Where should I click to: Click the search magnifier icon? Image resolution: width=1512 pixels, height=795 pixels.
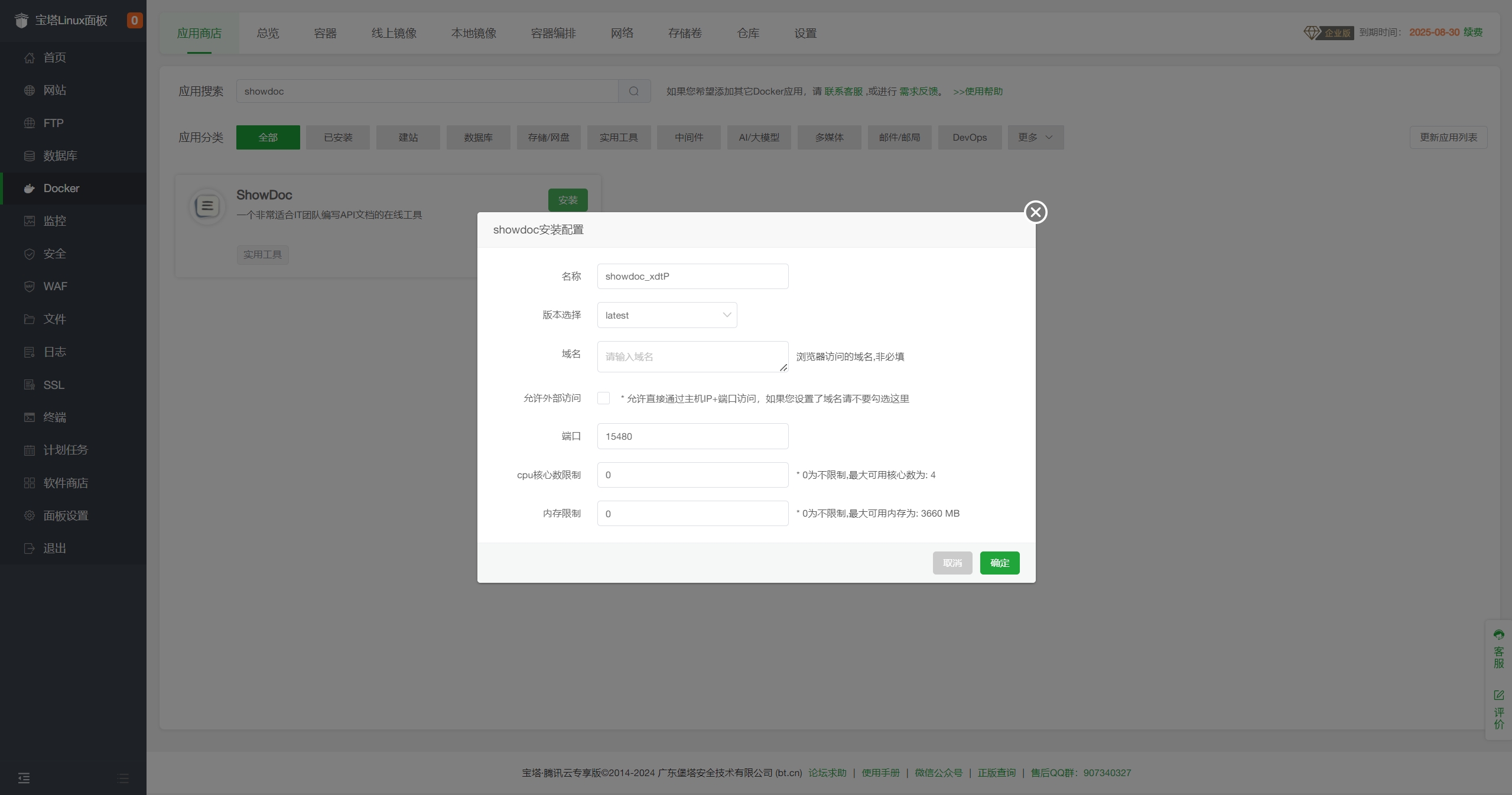click(634, 91)
